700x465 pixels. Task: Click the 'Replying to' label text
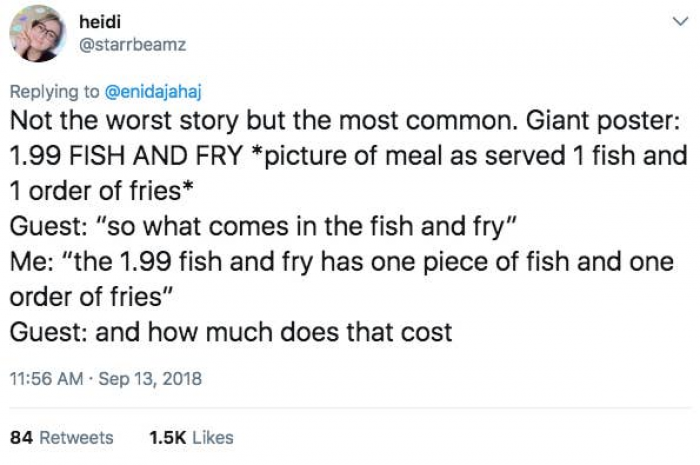pos(55,93)
